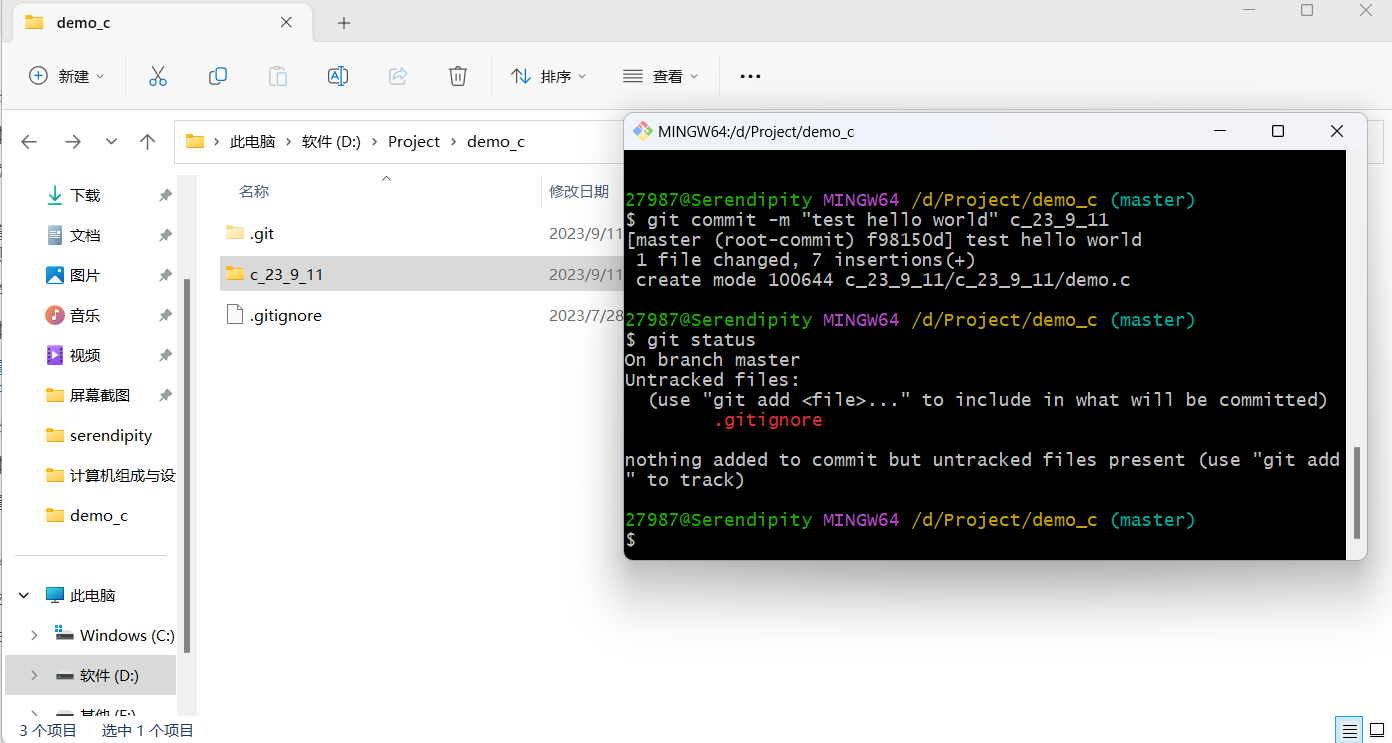The height and width of the screenshot is (743, 1392).
Task: Click the sidebar's vertical scrollbar in Explorer
Action: (x=186, y=465)
